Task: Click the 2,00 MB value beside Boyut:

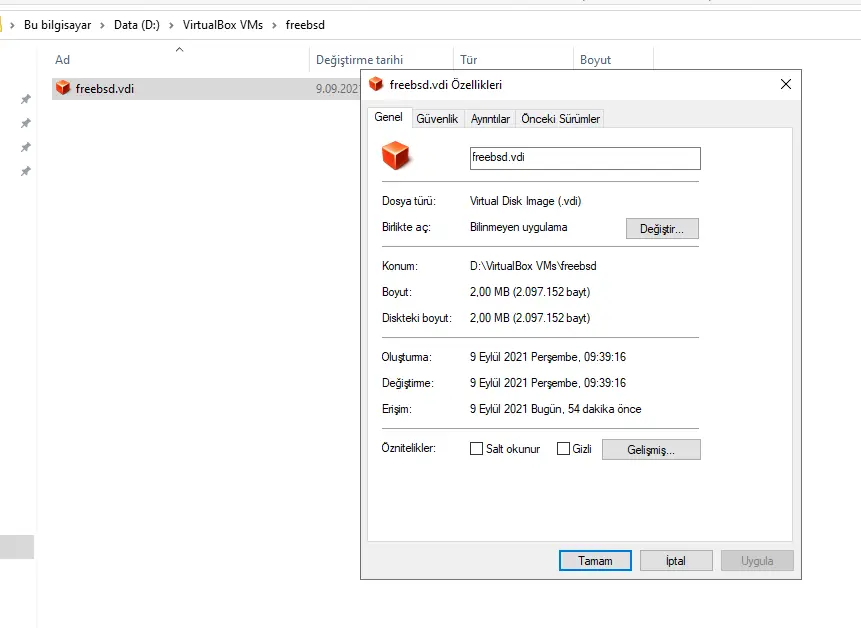Action: point(530,291)
